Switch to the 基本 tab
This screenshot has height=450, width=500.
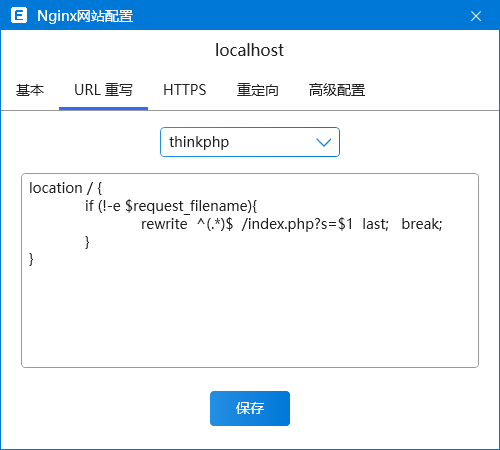(30, 90)
